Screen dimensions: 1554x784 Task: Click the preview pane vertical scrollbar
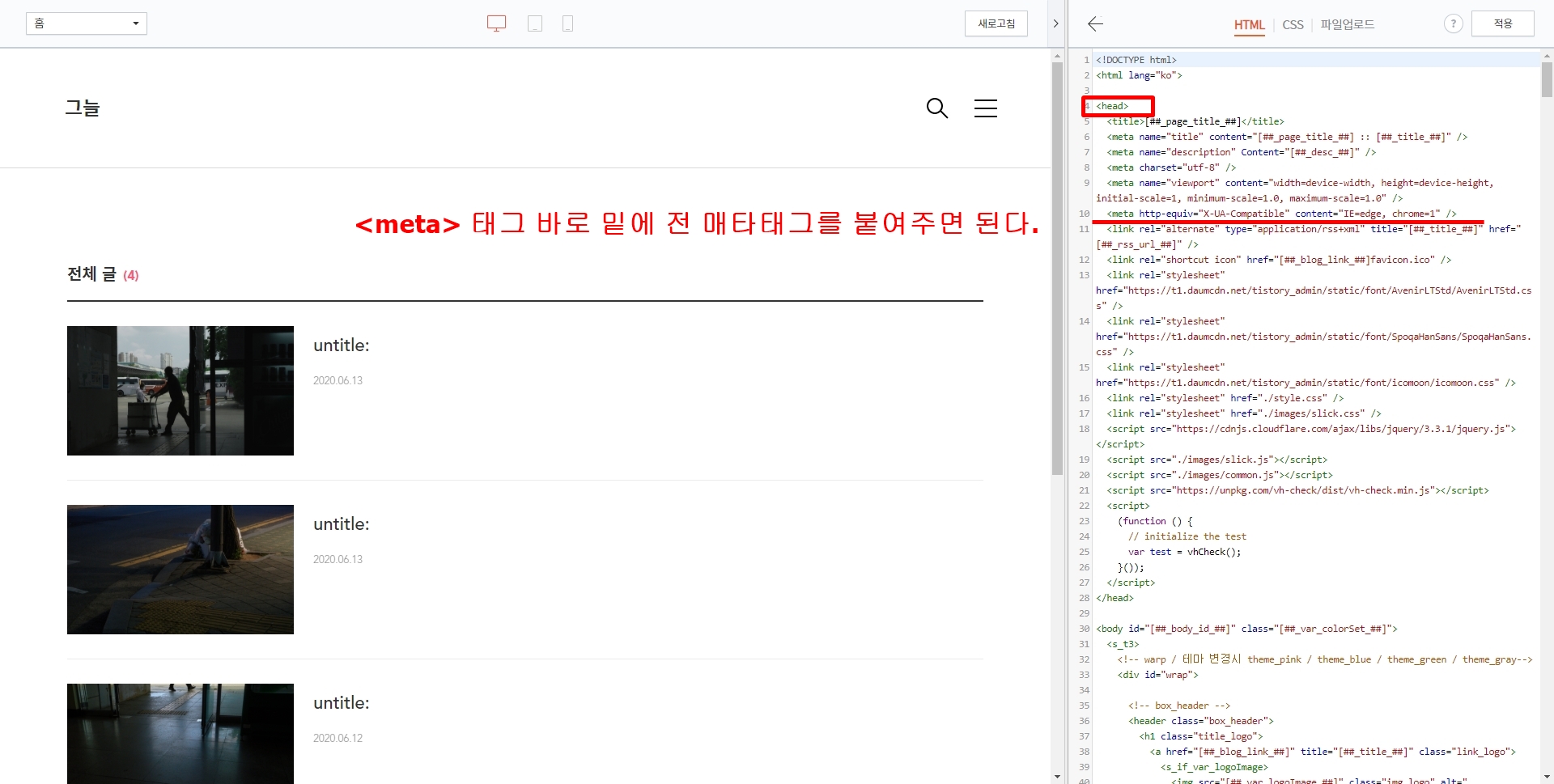click(1057, 268)
